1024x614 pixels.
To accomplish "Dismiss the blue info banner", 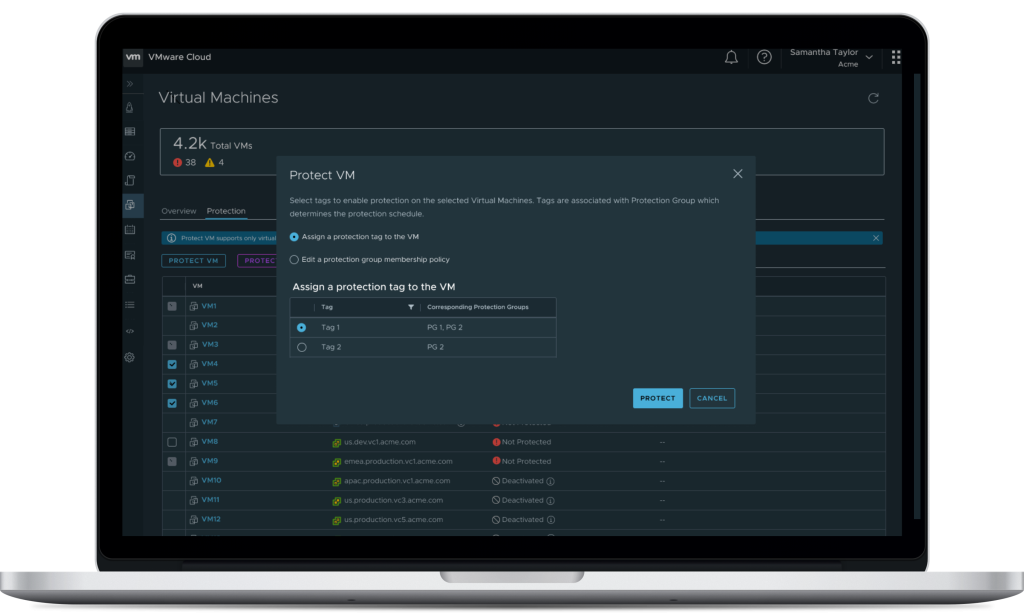I will [x=876, y=238].
